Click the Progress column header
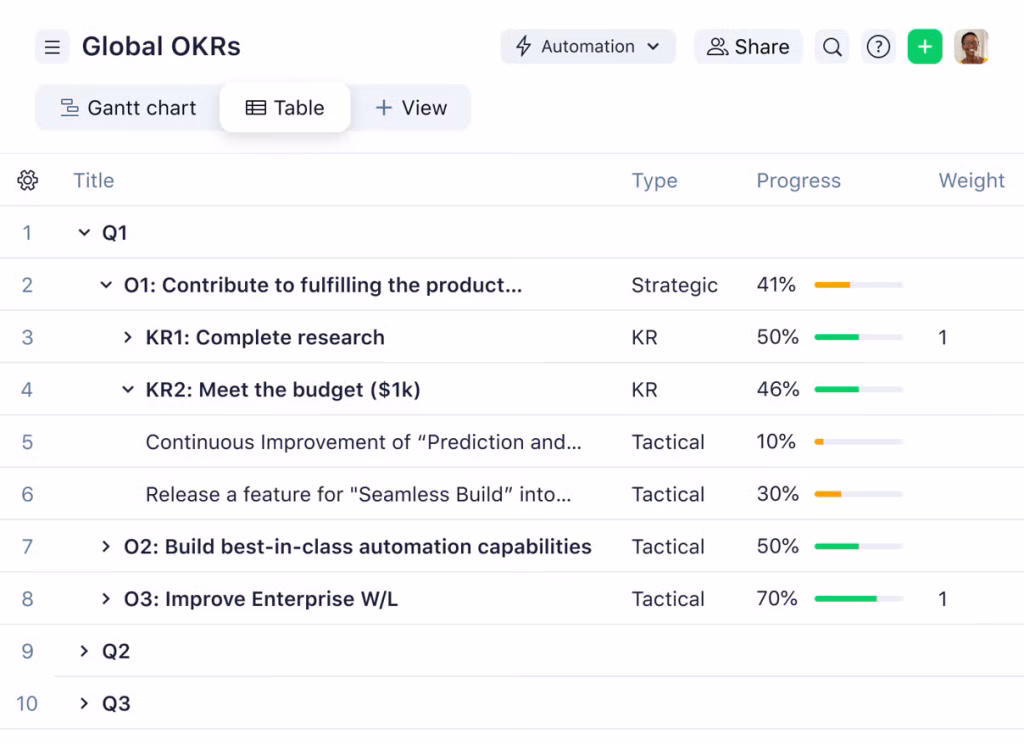Image resolution: width=1024 pixels, height=744 pixels. tap(798, 181)
